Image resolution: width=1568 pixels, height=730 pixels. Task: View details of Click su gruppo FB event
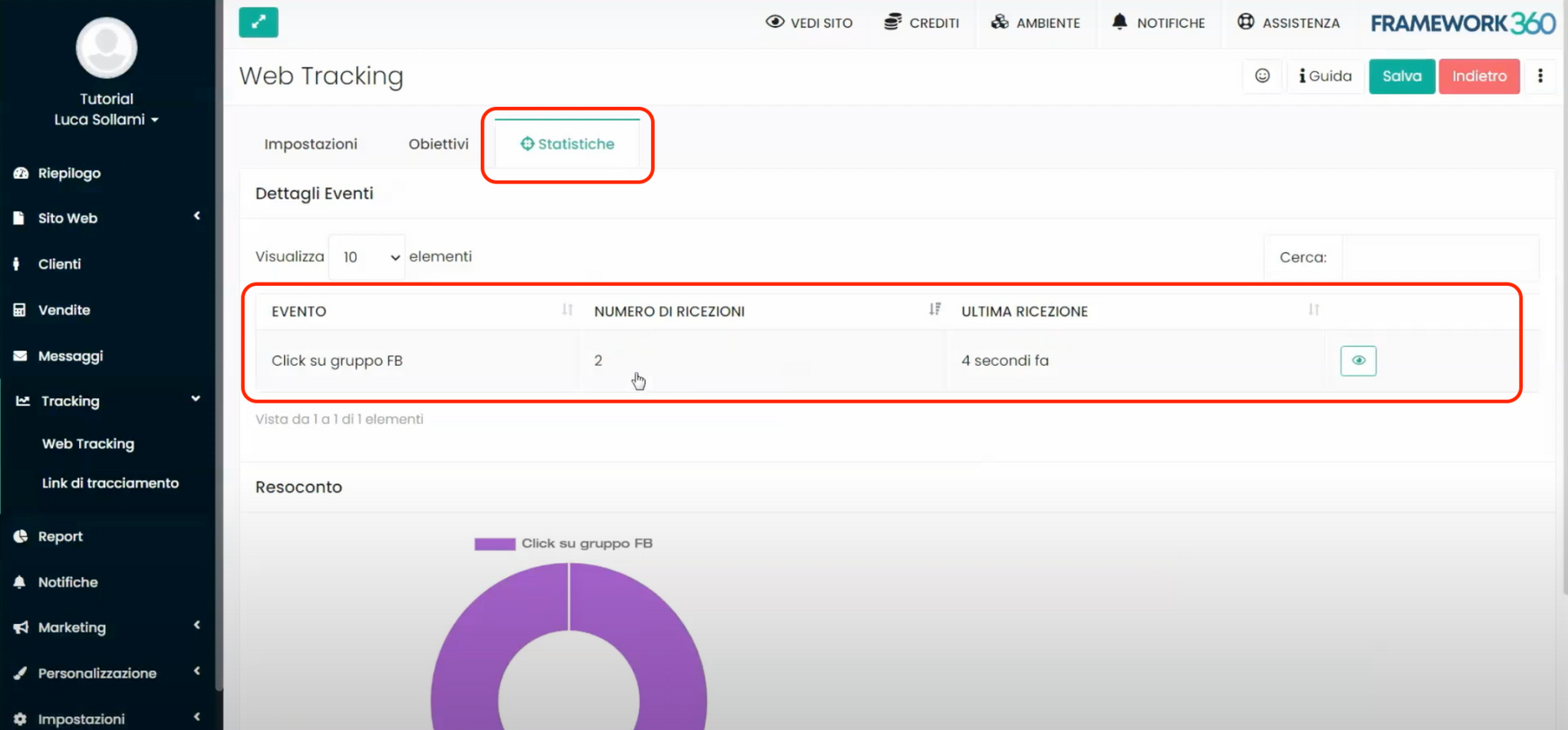[1357, 361]
